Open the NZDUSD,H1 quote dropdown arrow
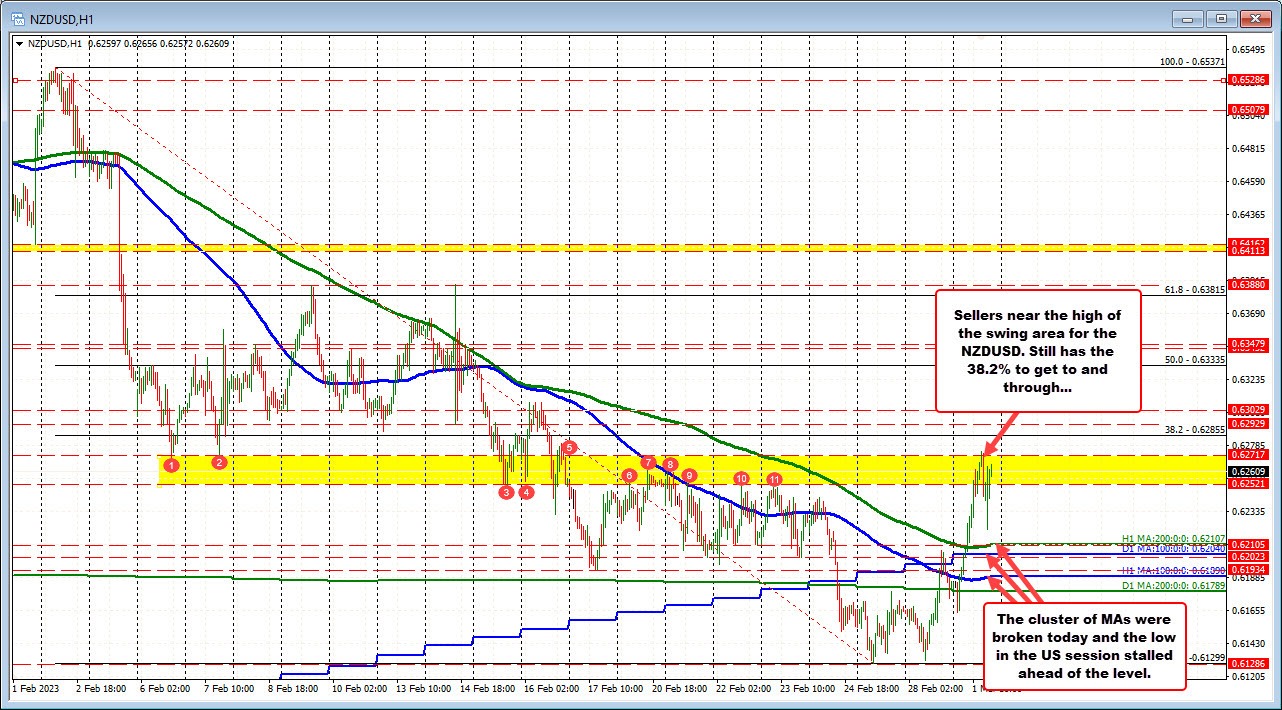The image size is (1282, 710). pyautogui.click(x=21, y=44)
